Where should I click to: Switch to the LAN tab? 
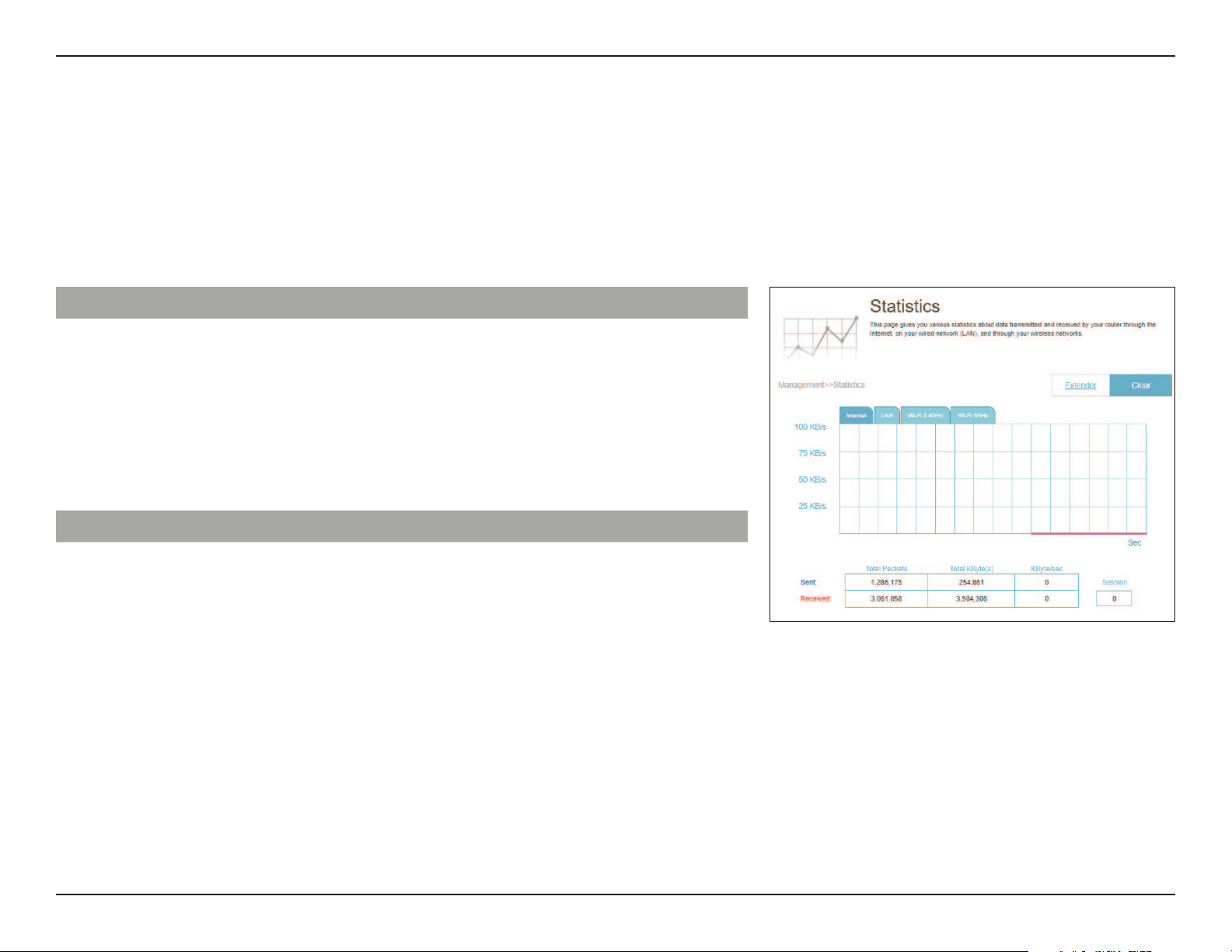(x=887, y=415)
